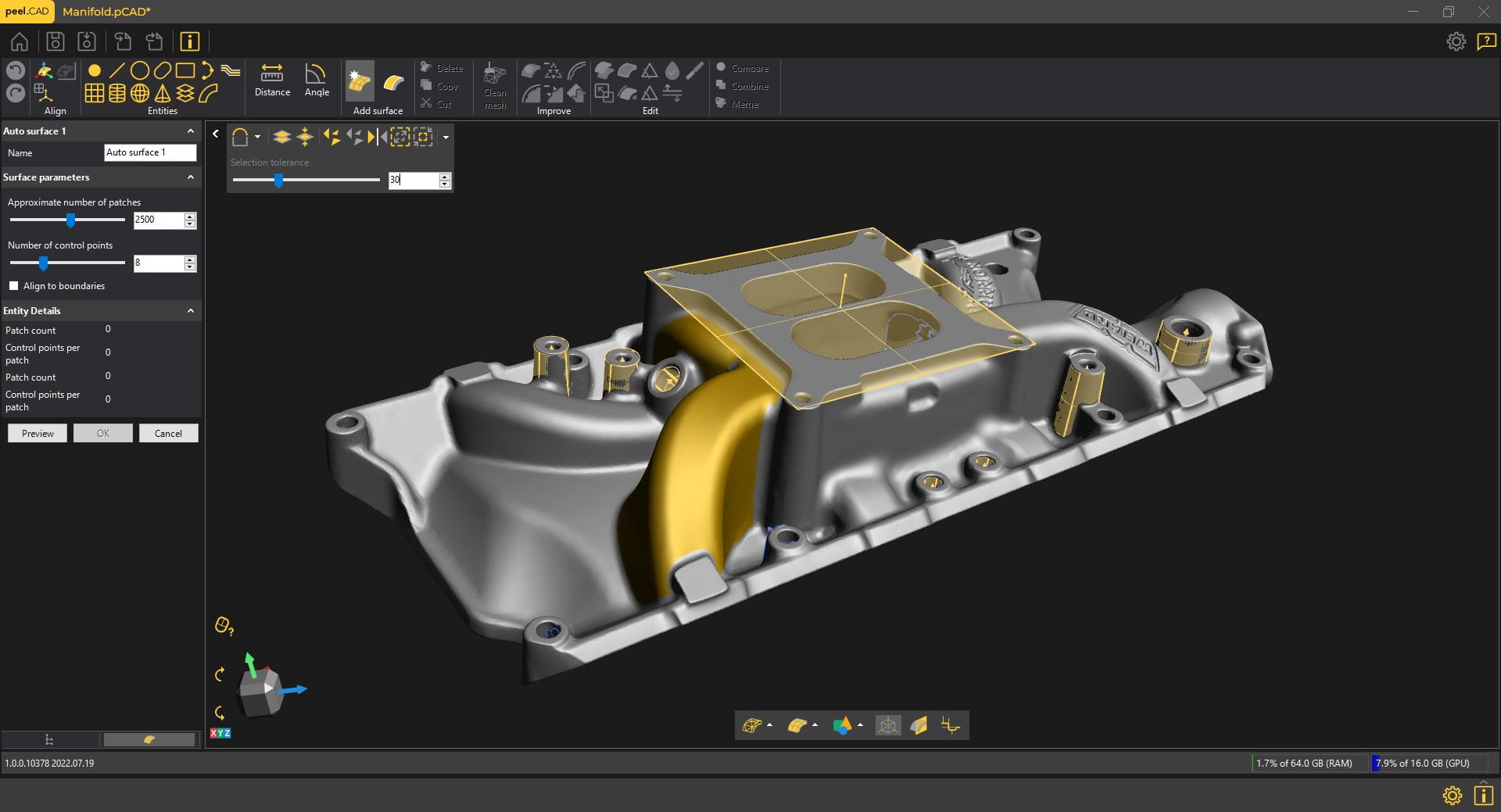This screenshot has width=1501, height=812.
Task: Click the Preview button
Action: [x=38, y=434]
